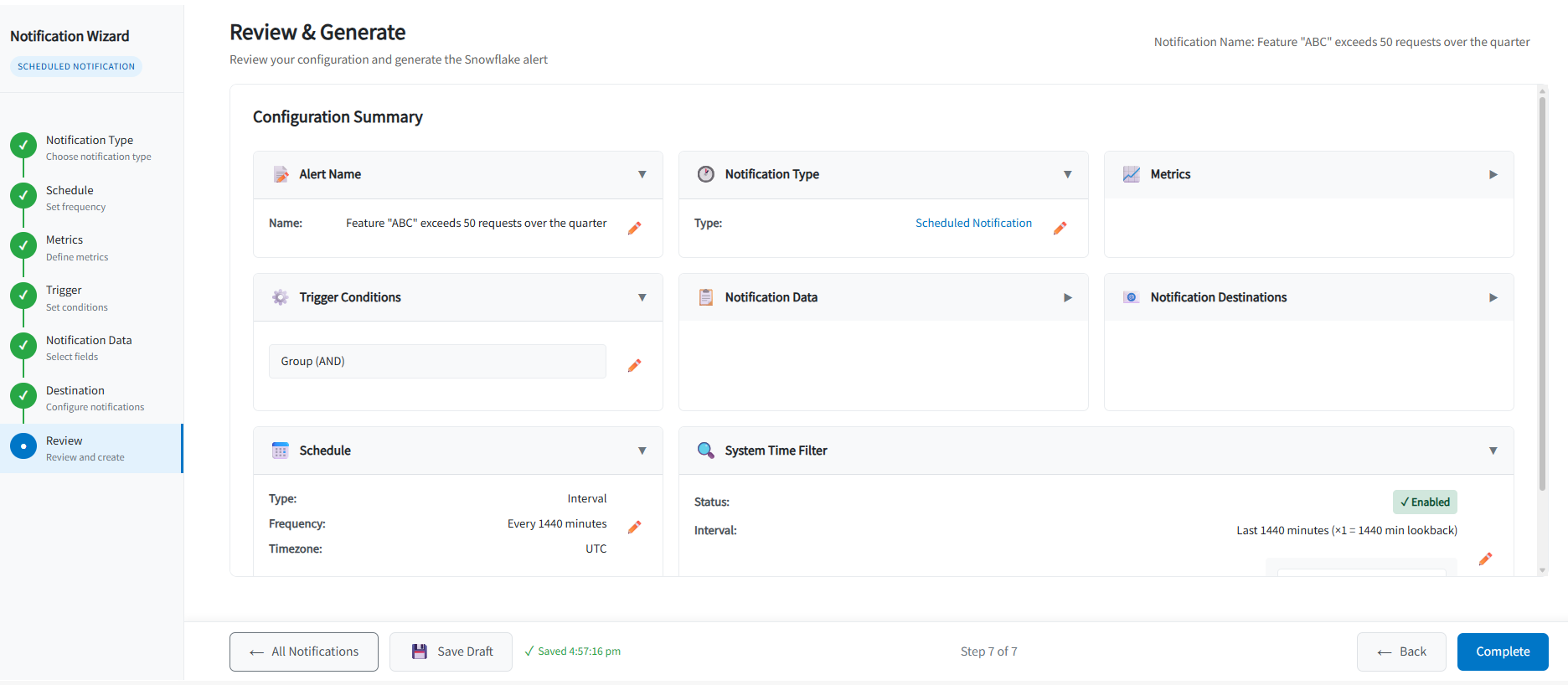Edit the alert name with pencil icon

tap(635, 228)
